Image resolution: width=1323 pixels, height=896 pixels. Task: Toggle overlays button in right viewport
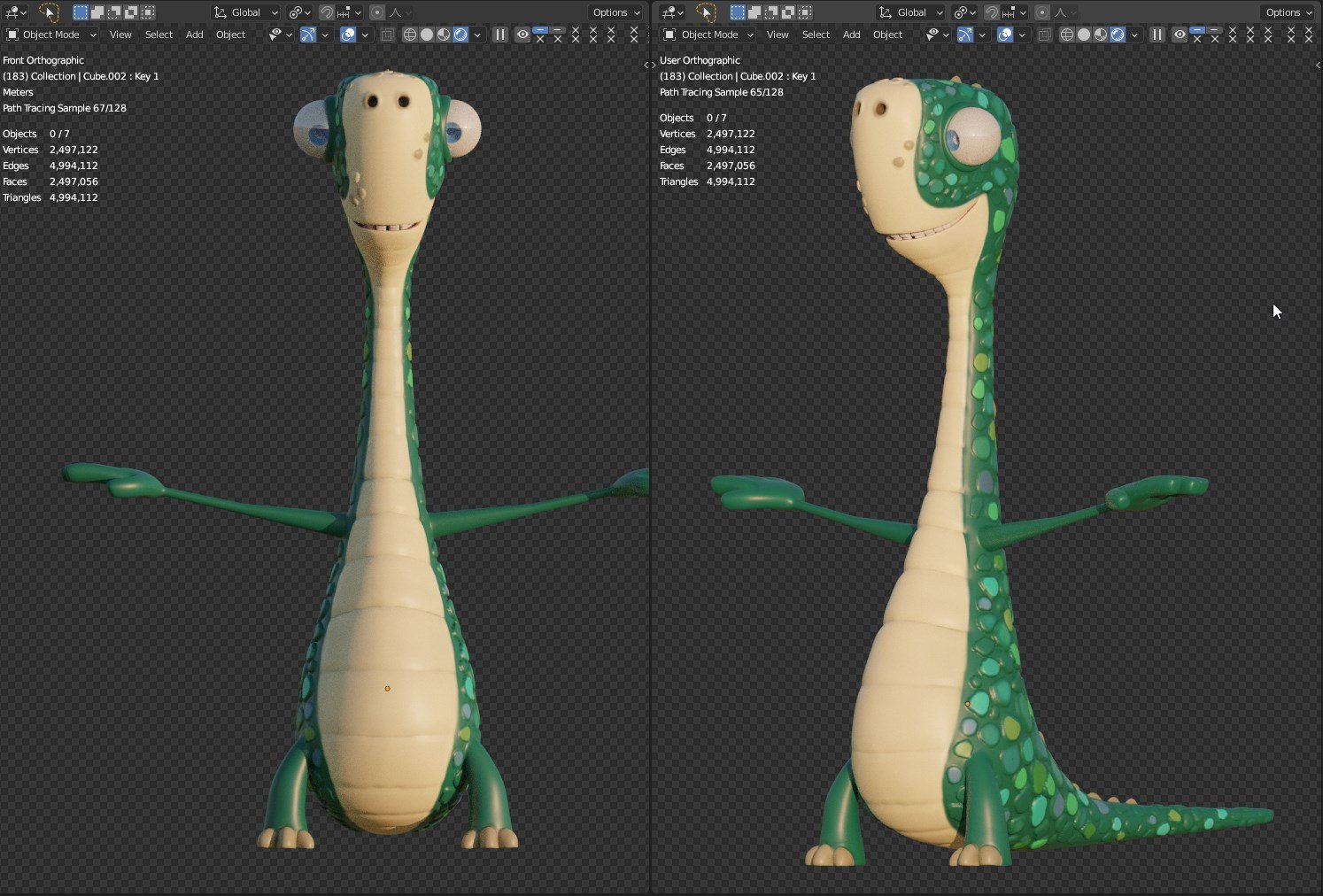click(1005, 35)
